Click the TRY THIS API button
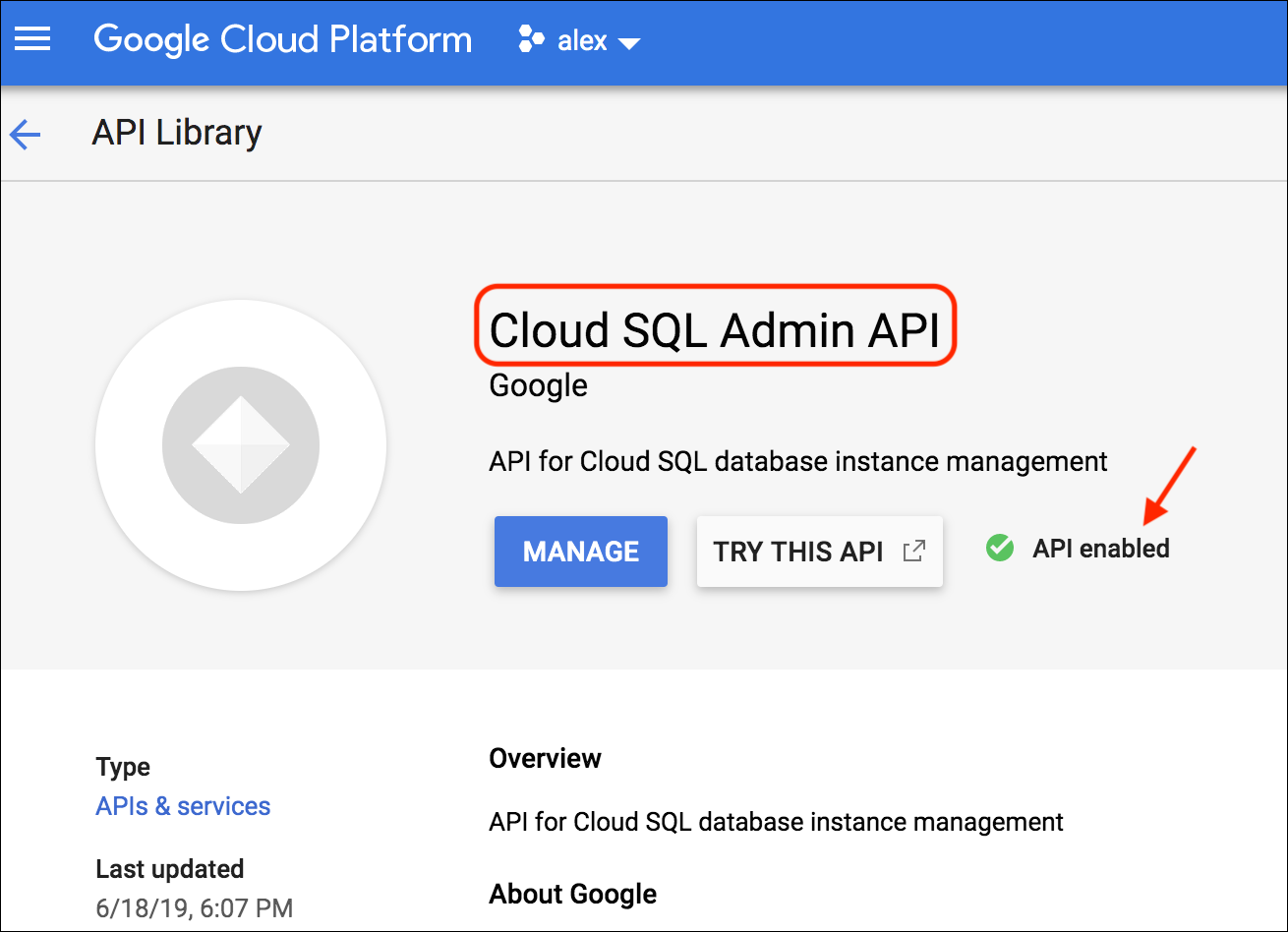The width and height of the screenshot is (1288, 932). click(820, 552)
